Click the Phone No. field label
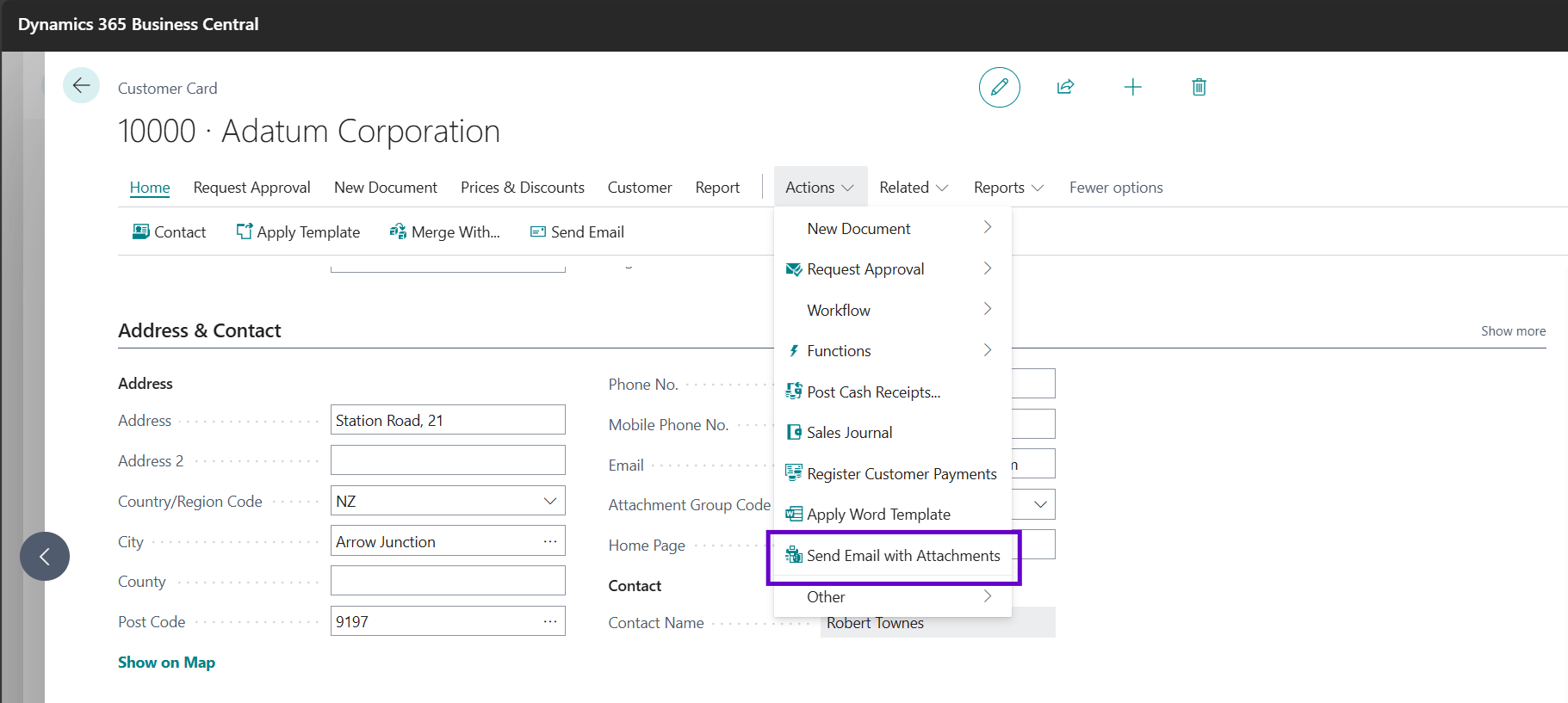 [643, 385]
